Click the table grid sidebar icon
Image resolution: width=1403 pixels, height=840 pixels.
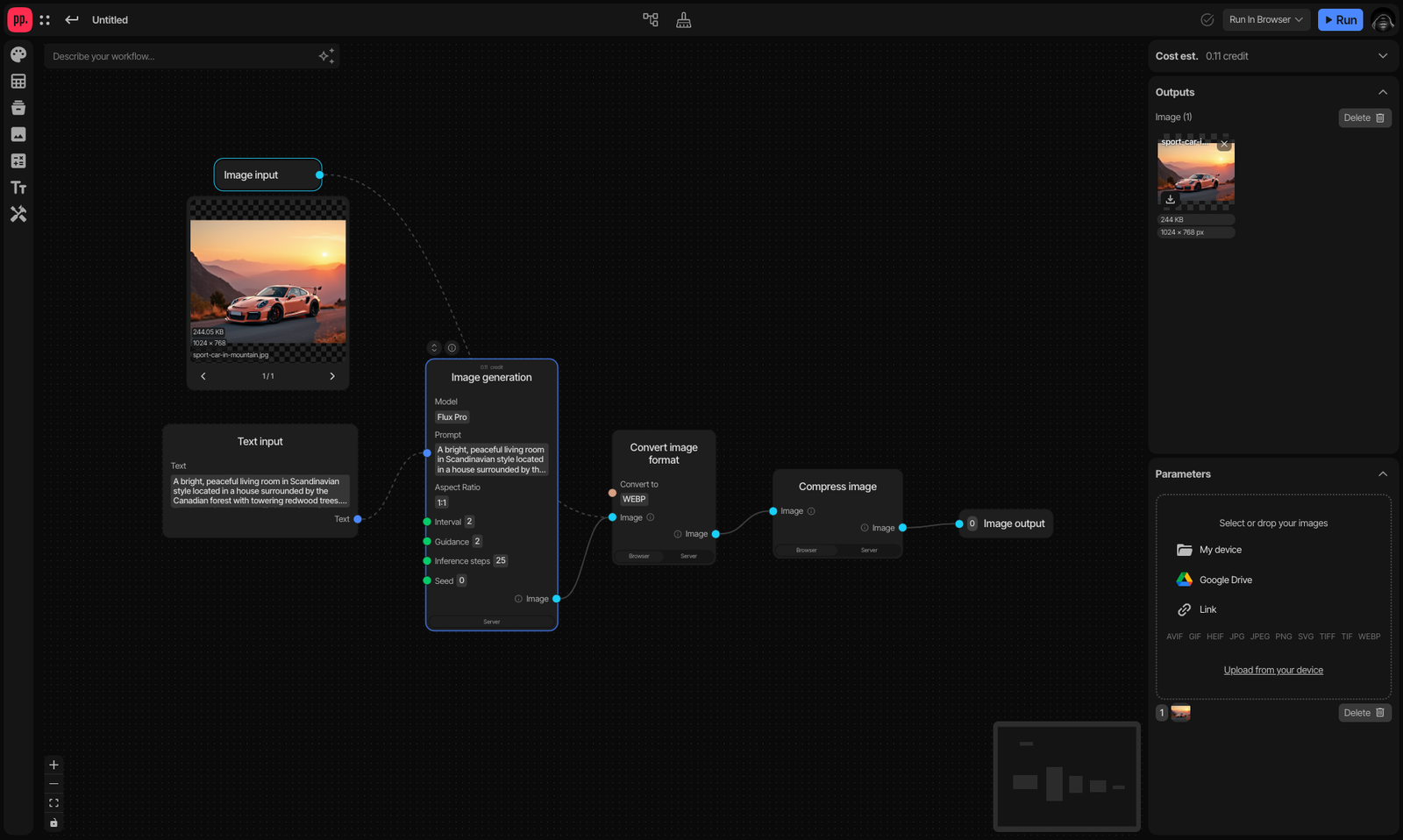tap(18, 82)
